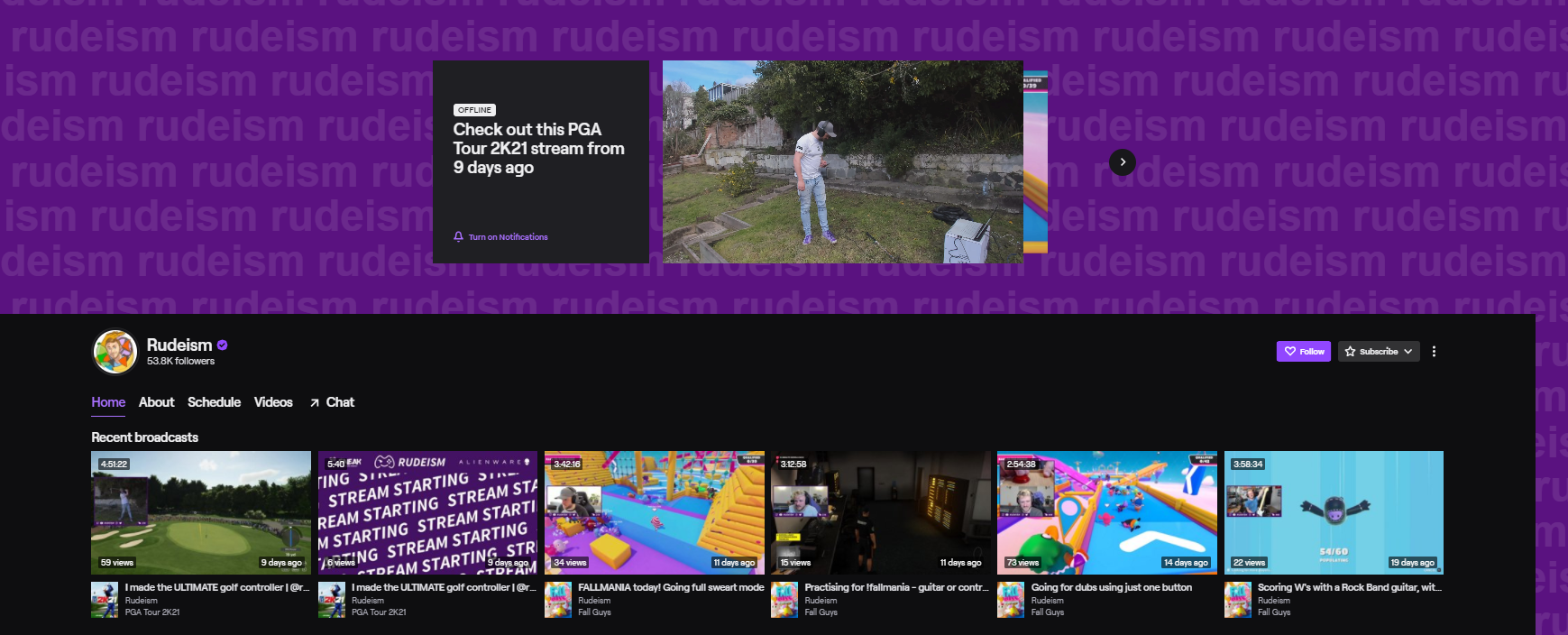The image size is (1568, 635).
Task: Open the Practising for !fallmania broadcast title
Action: 896,587
